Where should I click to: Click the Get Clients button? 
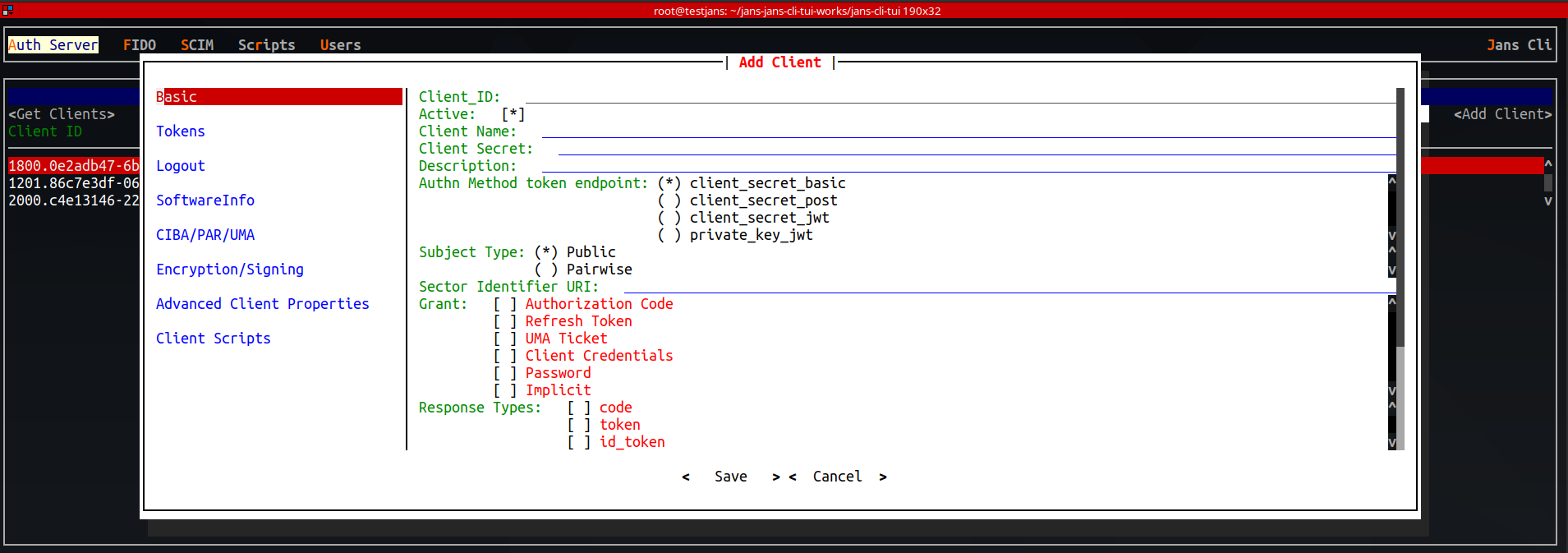click(x=62, y=114)
